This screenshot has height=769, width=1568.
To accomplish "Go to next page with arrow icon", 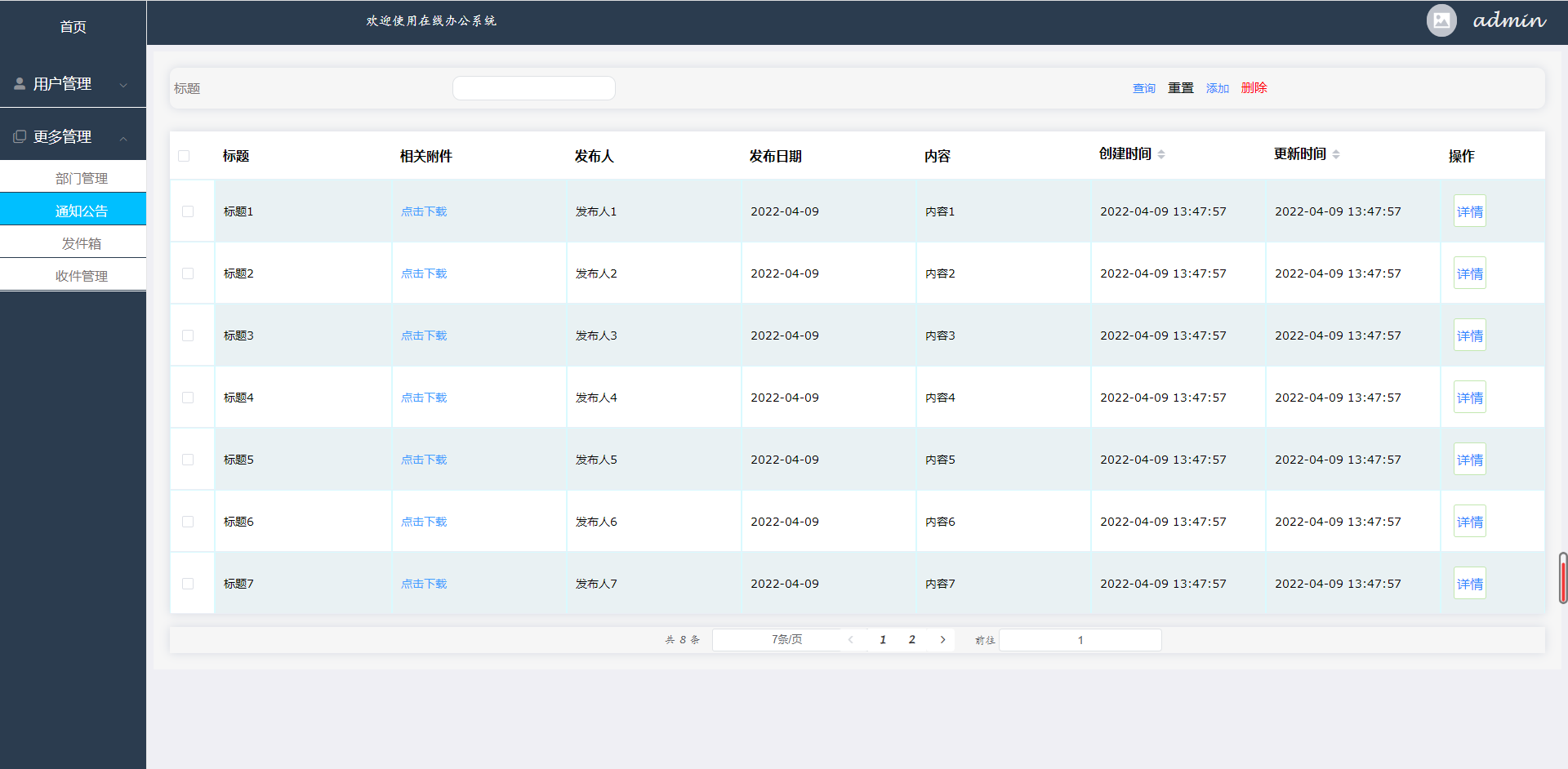I will pos(942,640).
